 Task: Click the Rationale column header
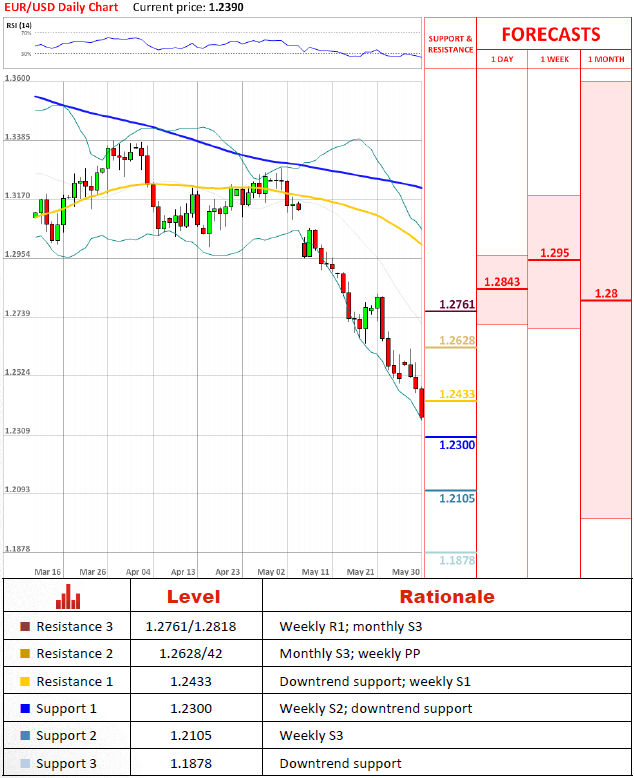447,596
